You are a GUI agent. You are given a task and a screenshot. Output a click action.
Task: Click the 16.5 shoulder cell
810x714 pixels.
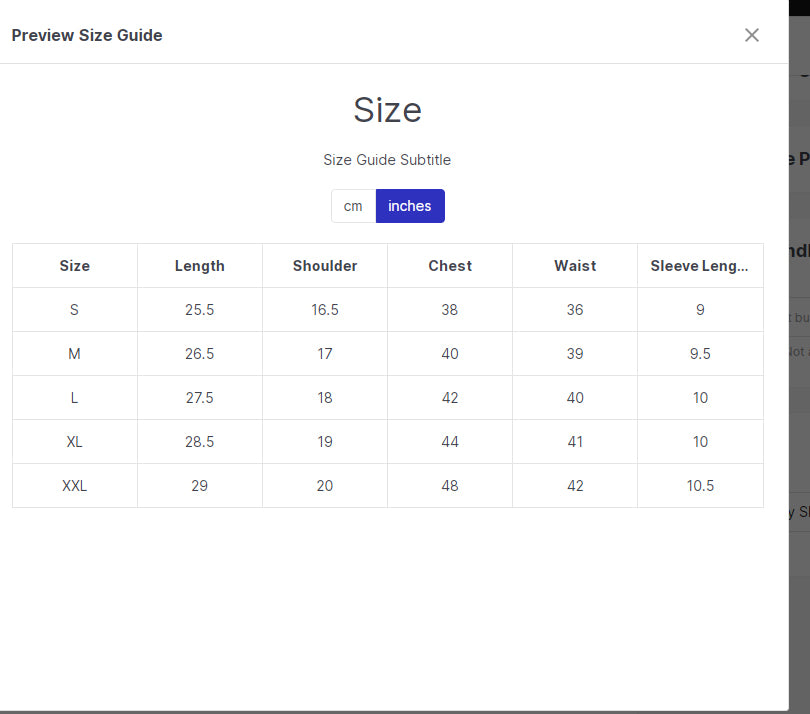(x=325, y=310)
